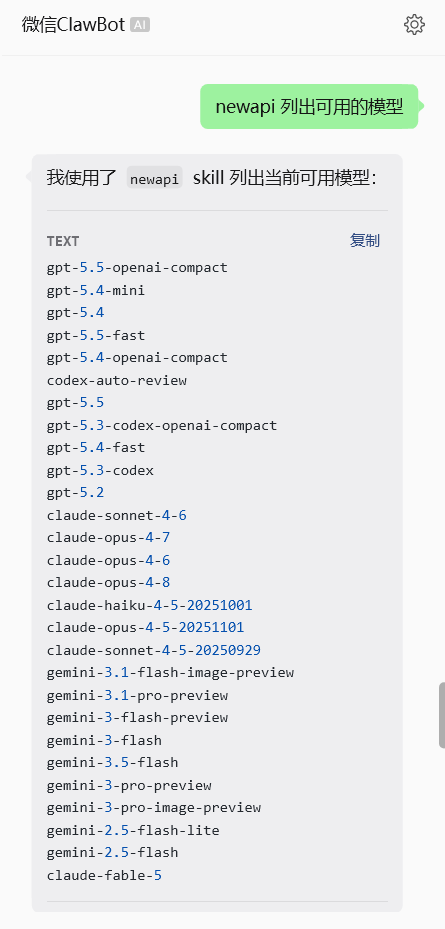Click the 微信ClawBot title
The width and height of the screenshot is (445, 929).
click(73, 25)
